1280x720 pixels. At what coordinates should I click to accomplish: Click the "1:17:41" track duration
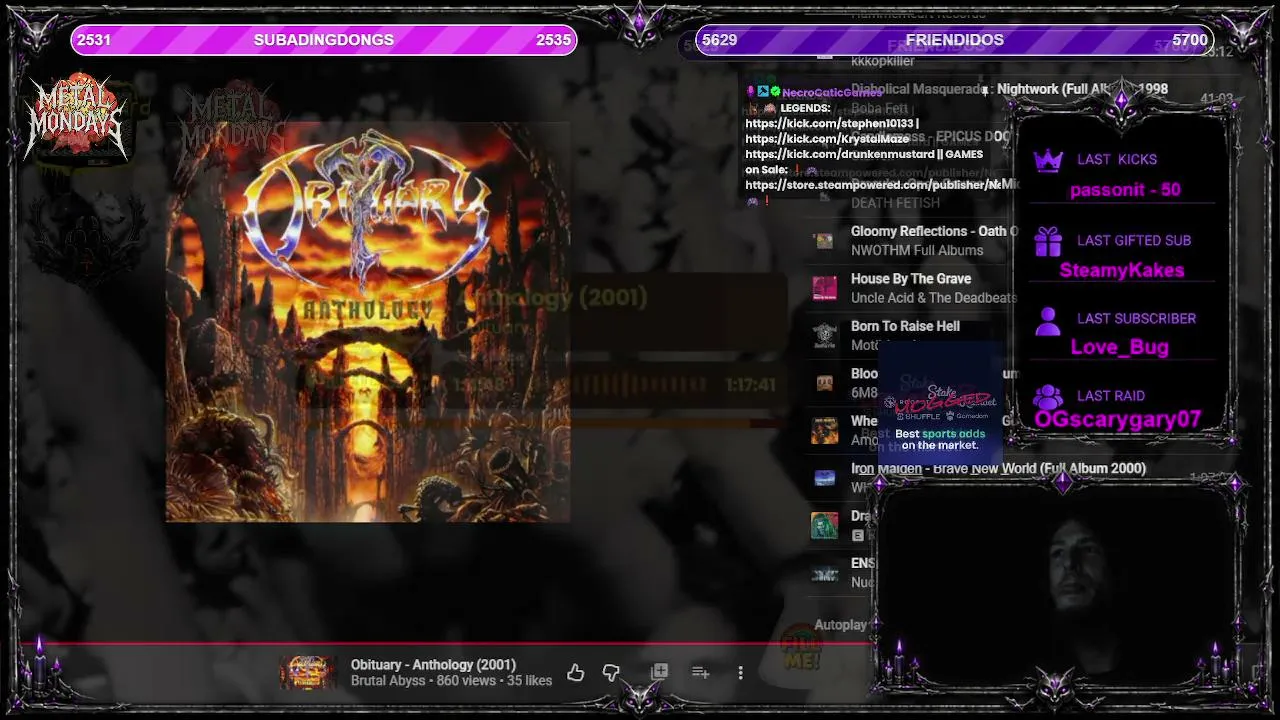click(x=751, y=384)
